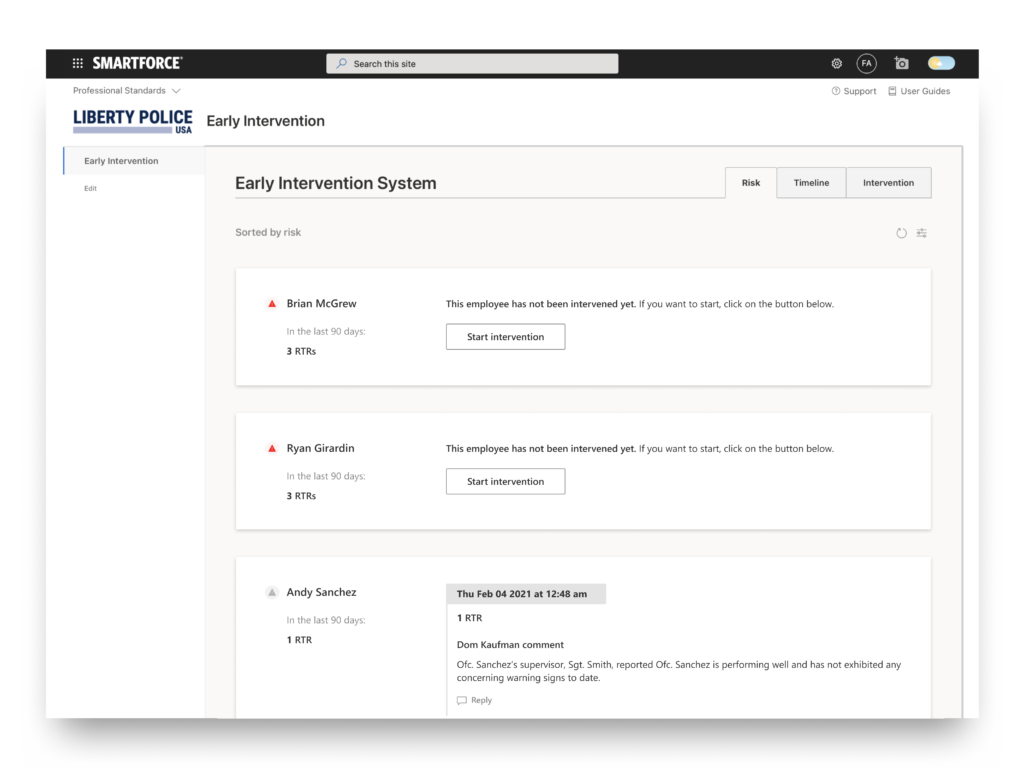This screenshot has width=1024, height=768.
Task: Click the Search this site field
Action: (472, 64)
